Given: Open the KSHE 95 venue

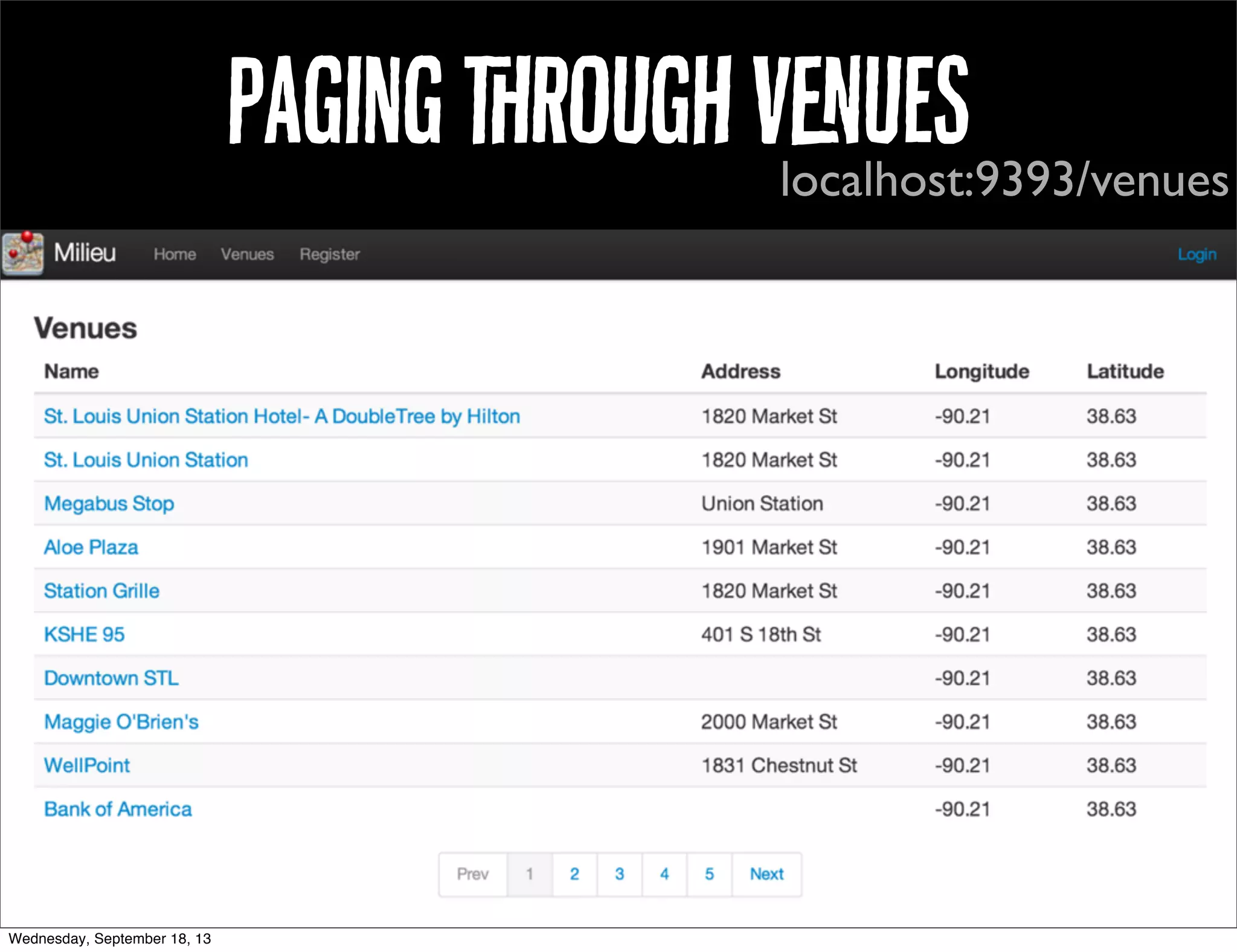Looking at the screenshot, I should (85, 634).
